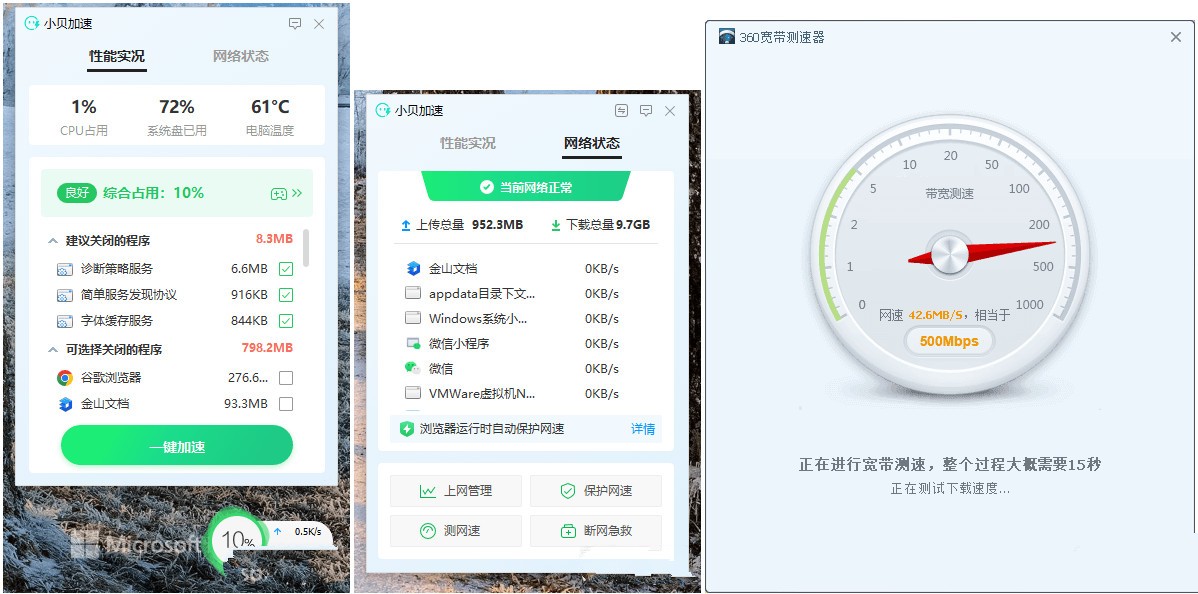This screenshot has height=594, width=1198.
Task: Click the 断网急救 button
Action: coord(596,531)
